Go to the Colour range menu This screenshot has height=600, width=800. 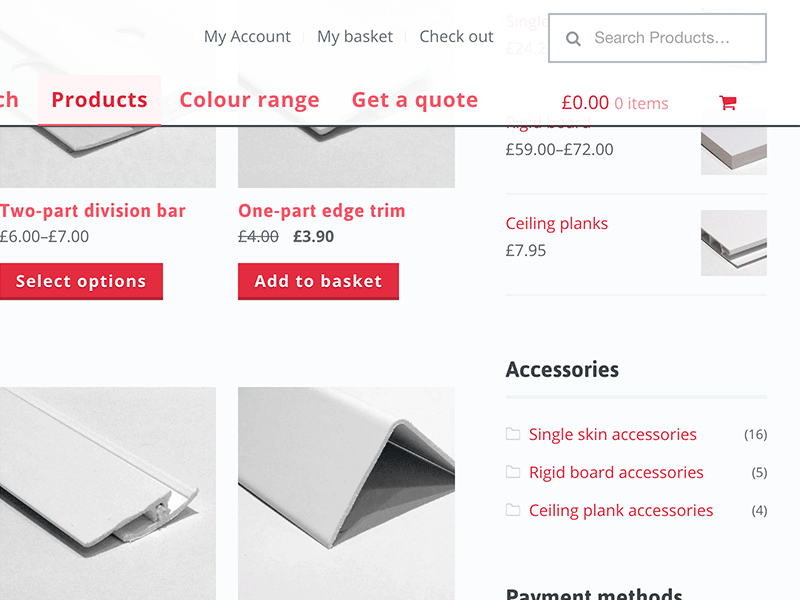point(249,100)
